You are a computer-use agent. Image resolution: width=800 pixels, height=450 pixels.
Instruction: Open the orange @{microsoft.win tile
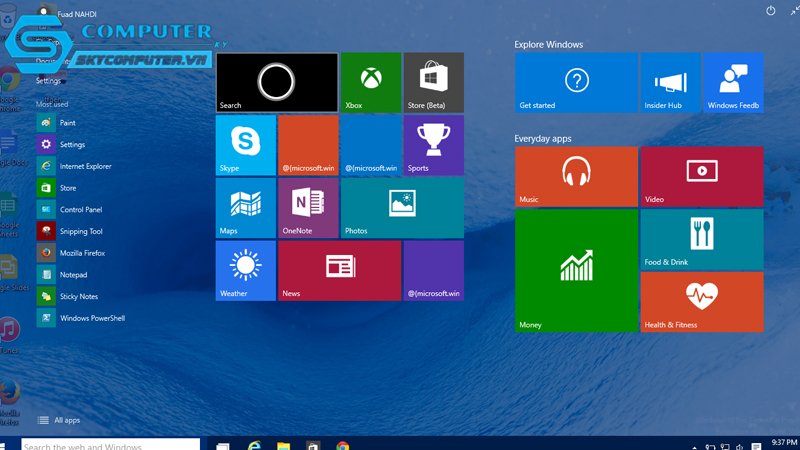pyautogui.click(x=308, y=145)
